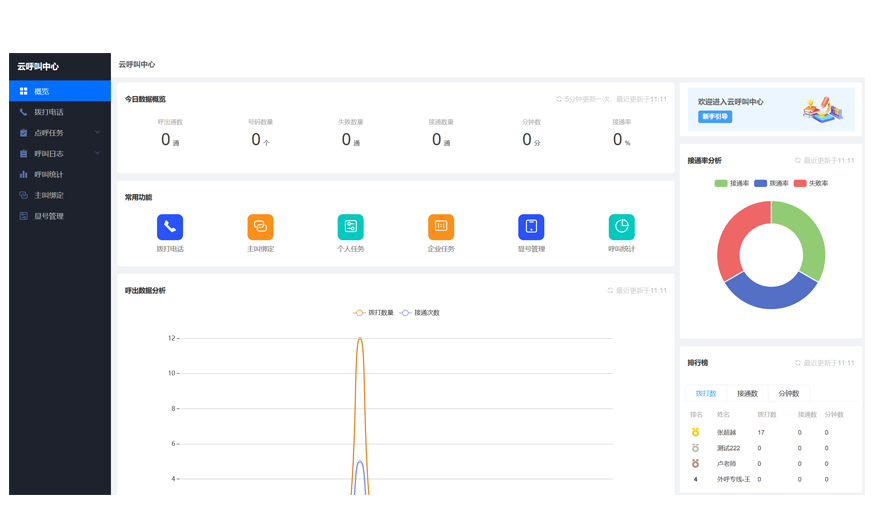Select 概览 in the sidebar menu
The image size is (882, 531).
point(60,91)
